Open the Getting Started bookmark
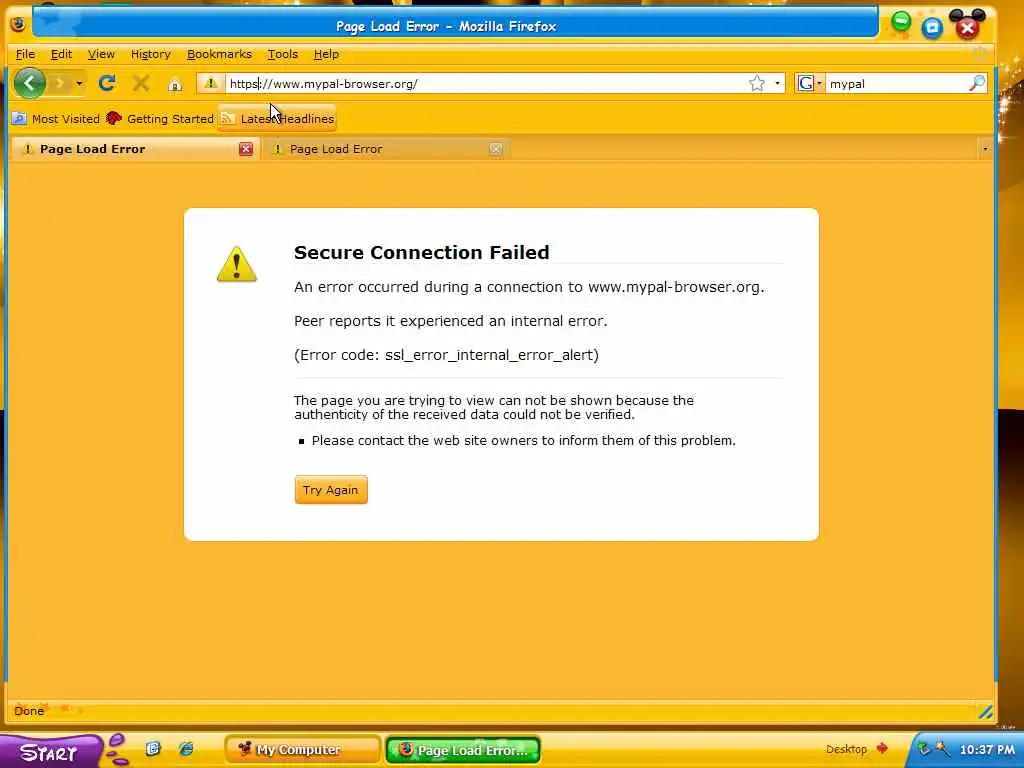This screenshot has height=768, width=1024. coord(160,119)
